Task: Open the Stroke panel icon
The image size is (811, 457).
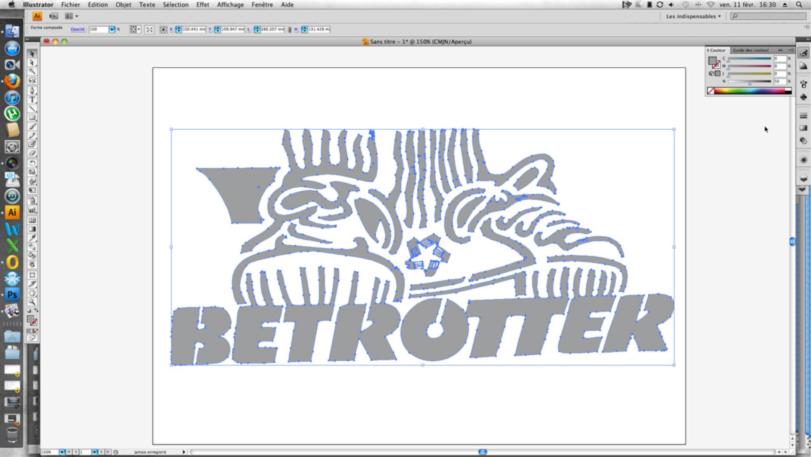Action: [803, 116]
